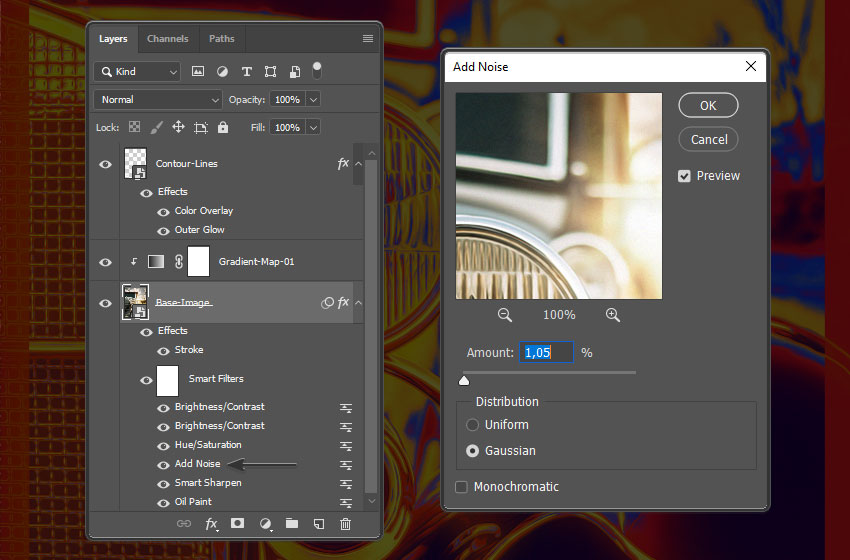Filter layers by pixel layers icon
Screen dimensions: 850x560
pyautogui.click(x=198, y=71)
